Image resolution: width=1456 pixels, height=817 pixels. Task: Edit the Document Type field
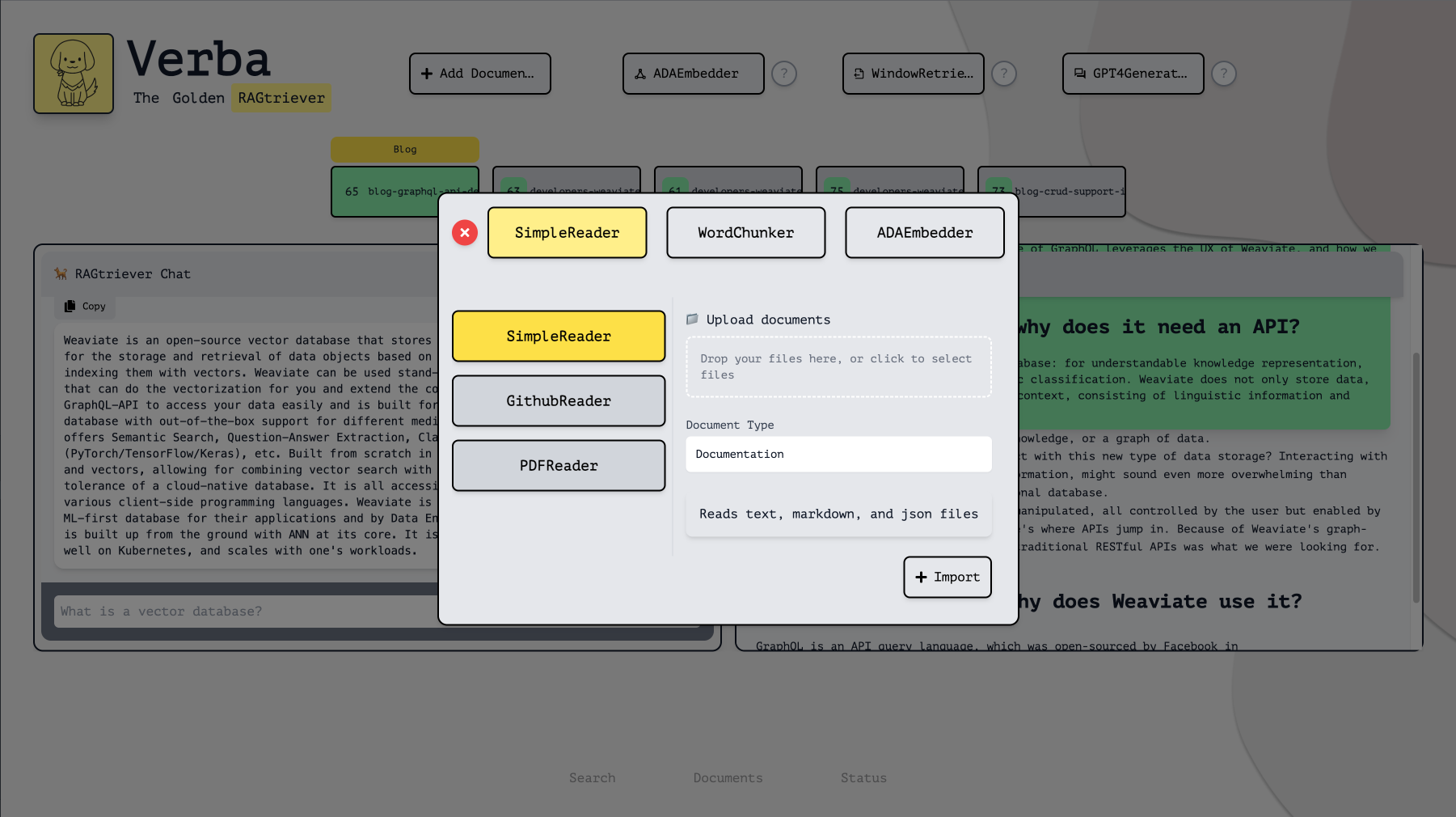(838, 454)
